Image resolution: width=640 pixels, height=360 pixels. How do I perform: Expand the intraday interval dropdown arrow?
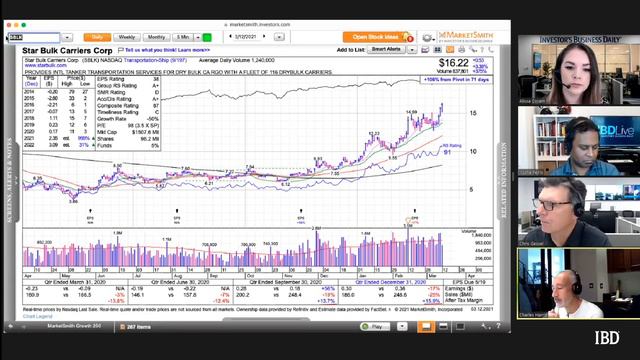[x=198, y=37]
